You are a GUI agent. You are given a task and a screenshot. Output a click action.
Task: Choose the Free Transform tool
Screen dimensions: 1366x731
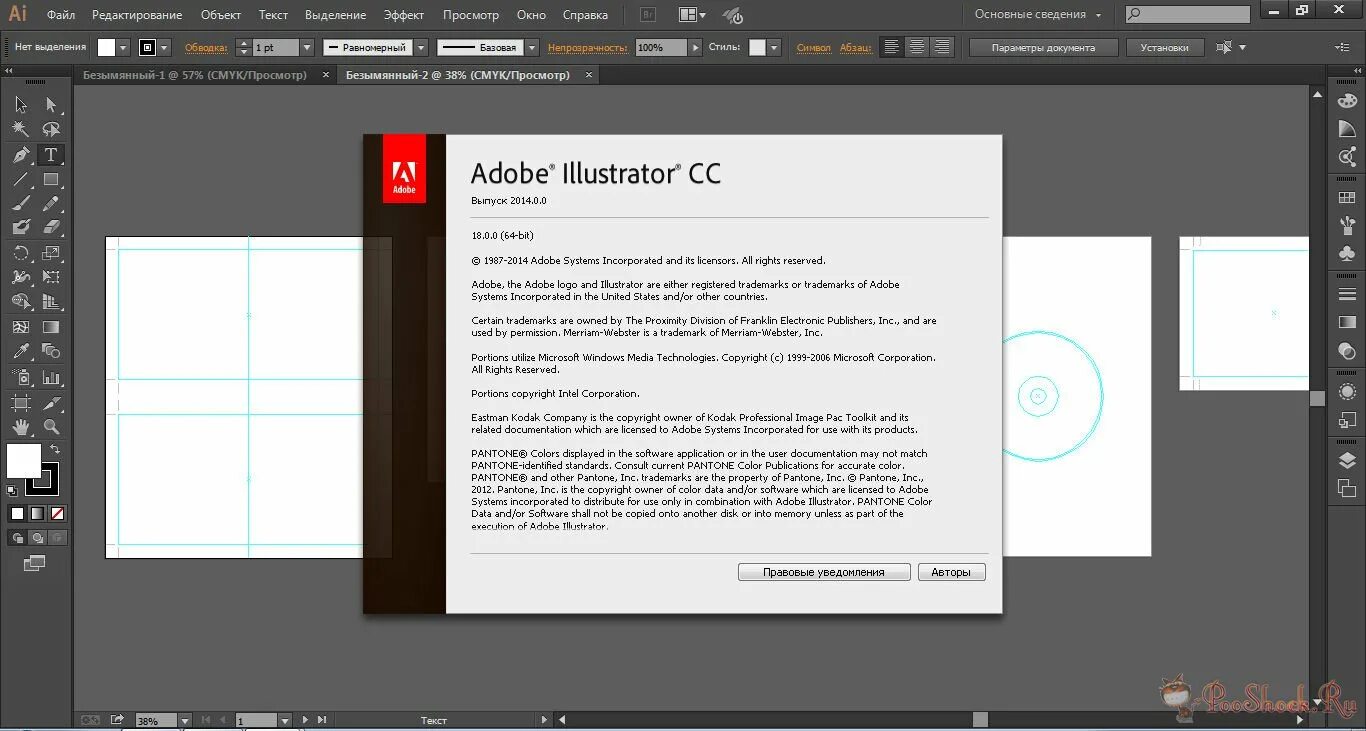(51, 277)
